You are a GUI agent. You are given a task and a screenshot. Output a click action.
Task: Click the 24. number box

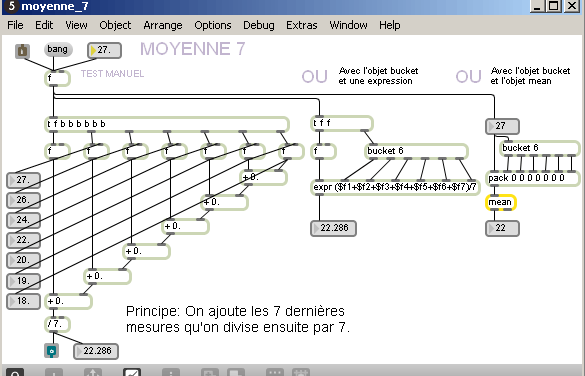click(23, 220)
